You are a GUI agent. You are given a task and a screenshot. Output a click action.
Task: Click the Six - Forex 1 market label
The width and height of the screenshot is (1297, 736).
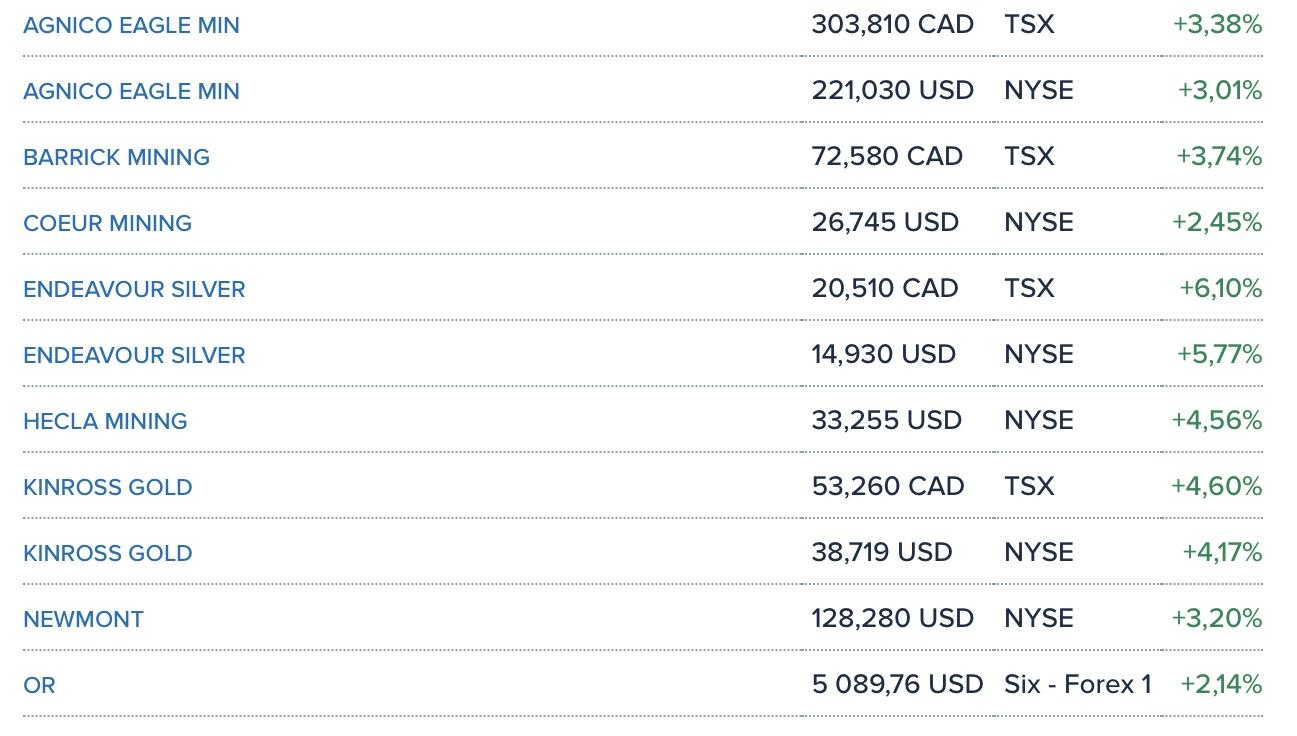[x=1077, y=685]
